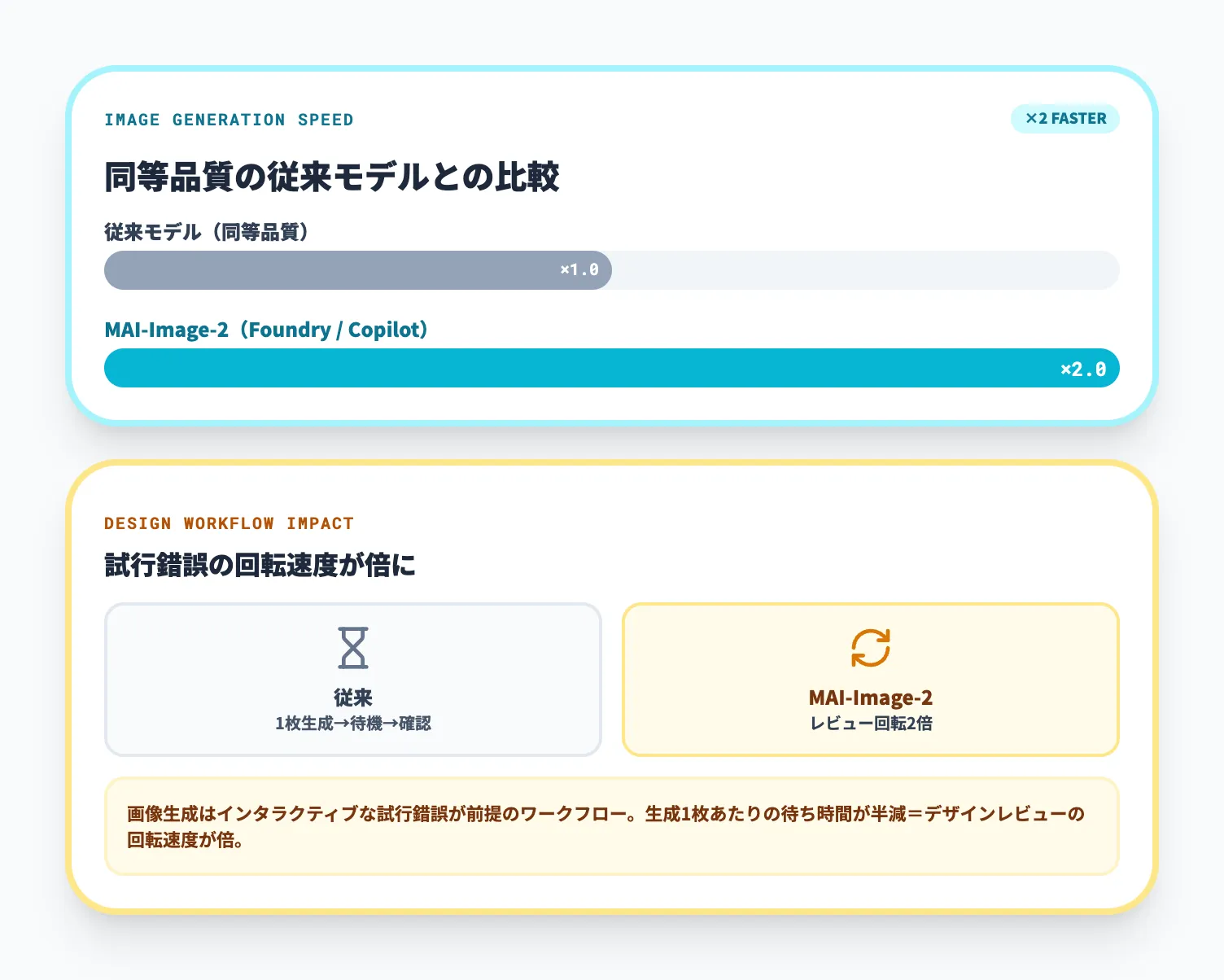Click the IMAGE GENERATION SPEED label

point(229,119)
